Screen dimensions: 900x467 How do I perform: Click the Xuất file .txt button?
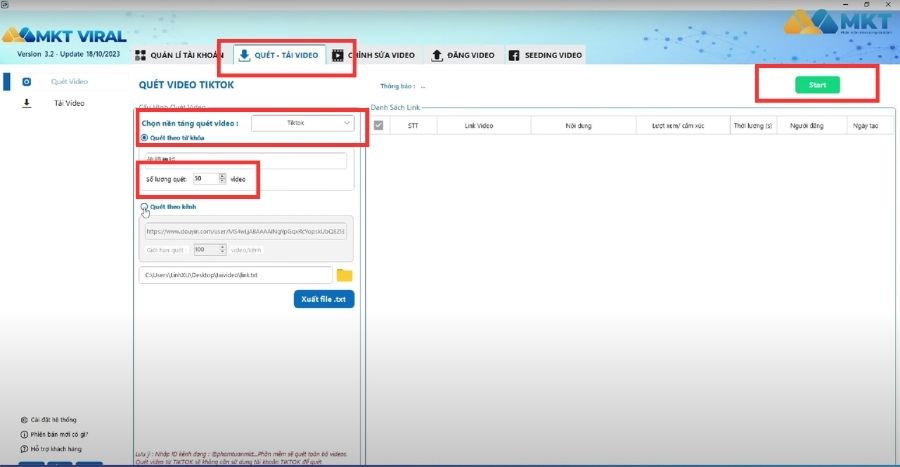pyautogui.click(x=324, y=299)
